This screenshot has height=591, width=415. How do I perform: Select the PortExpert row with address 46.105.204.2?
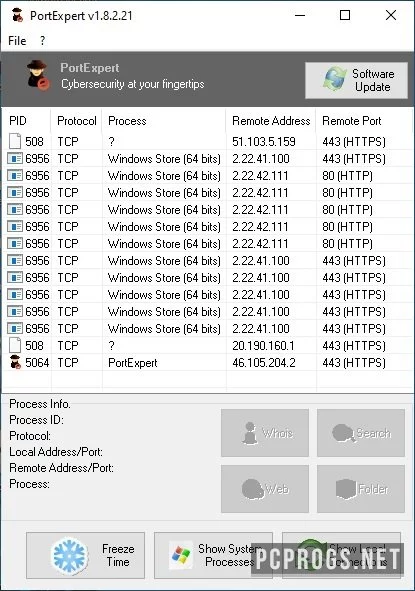(207, 363)
